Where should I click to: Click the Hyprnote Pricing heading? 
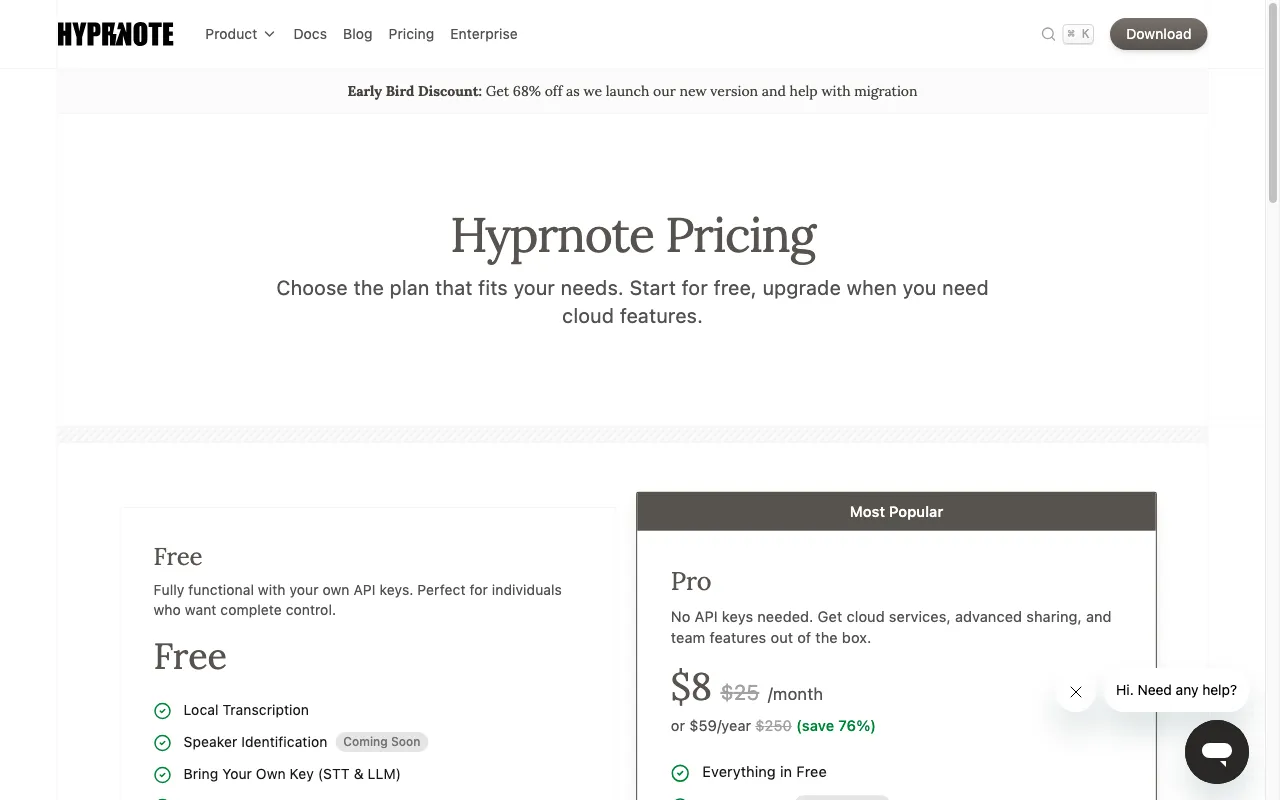pyautogui.click(x=633, y=236)
